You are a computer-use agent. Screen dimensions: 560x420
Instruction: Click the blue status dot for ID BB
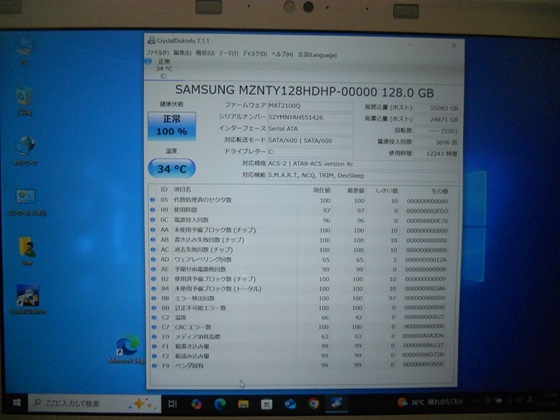154,308
